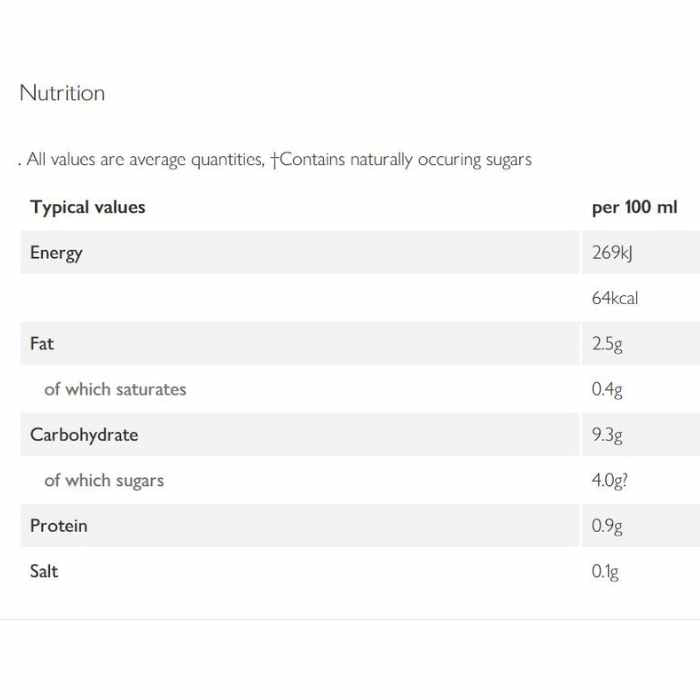Click the "of which sugars" label
The image size is (700, 700).
[104, 480]
